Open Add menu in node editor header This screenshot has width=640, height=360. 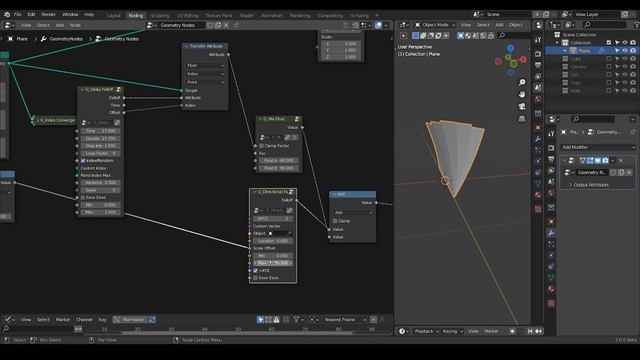coord(60,25)
